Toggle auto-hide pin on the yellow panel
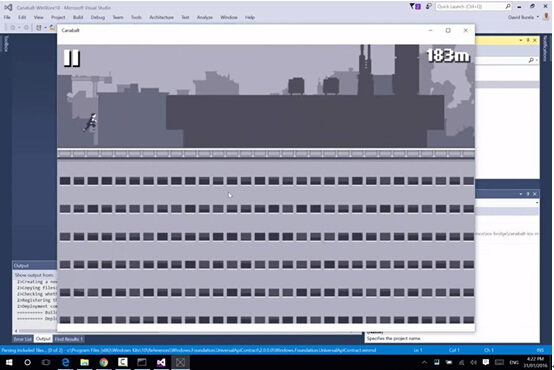This screenshot has height=370, width=554. click(528, 40)
